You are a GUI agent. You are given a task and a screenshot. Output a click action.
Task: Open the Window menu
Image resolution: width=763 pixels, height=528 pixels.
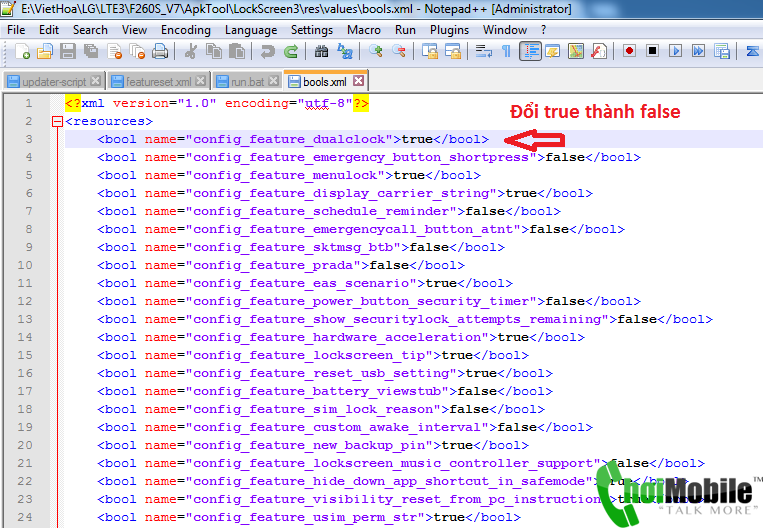tap(505, 30)
